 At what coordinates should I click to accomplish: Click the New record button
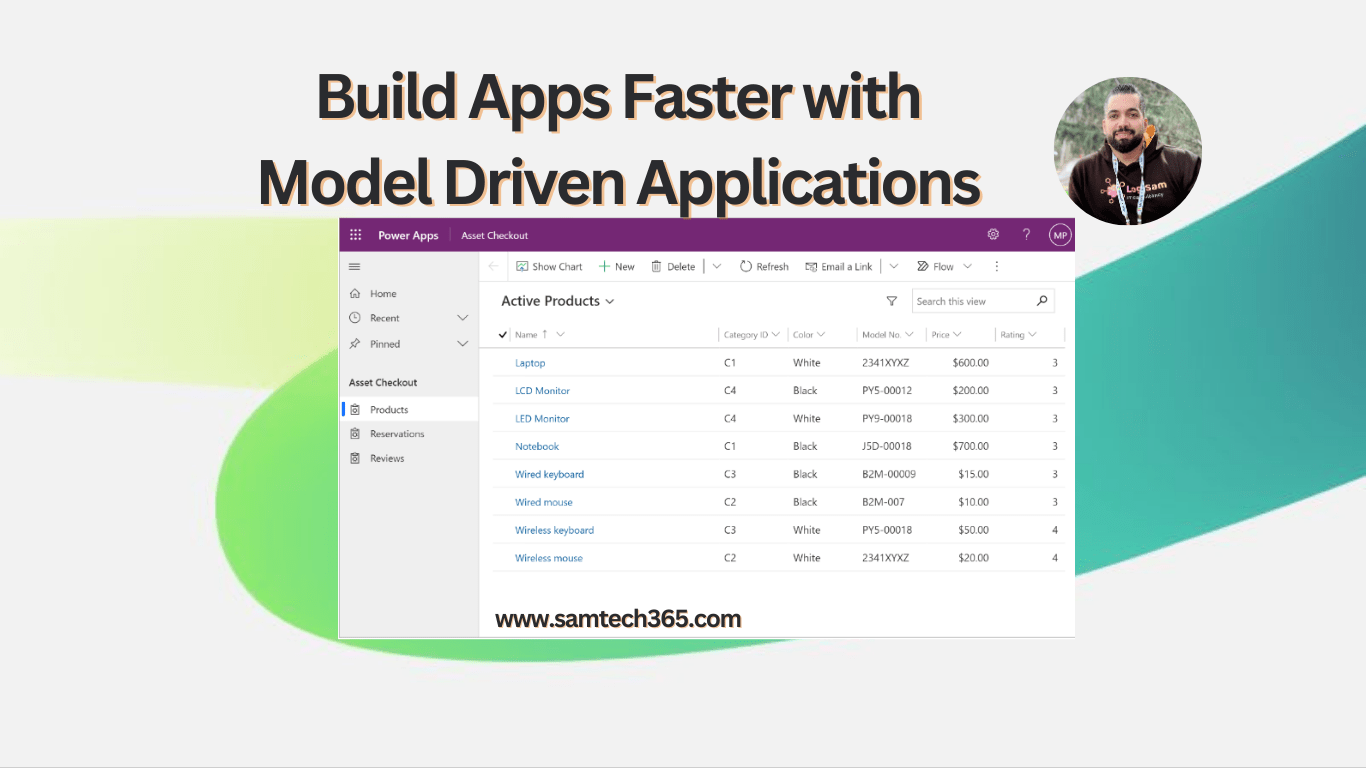point(617,267)
